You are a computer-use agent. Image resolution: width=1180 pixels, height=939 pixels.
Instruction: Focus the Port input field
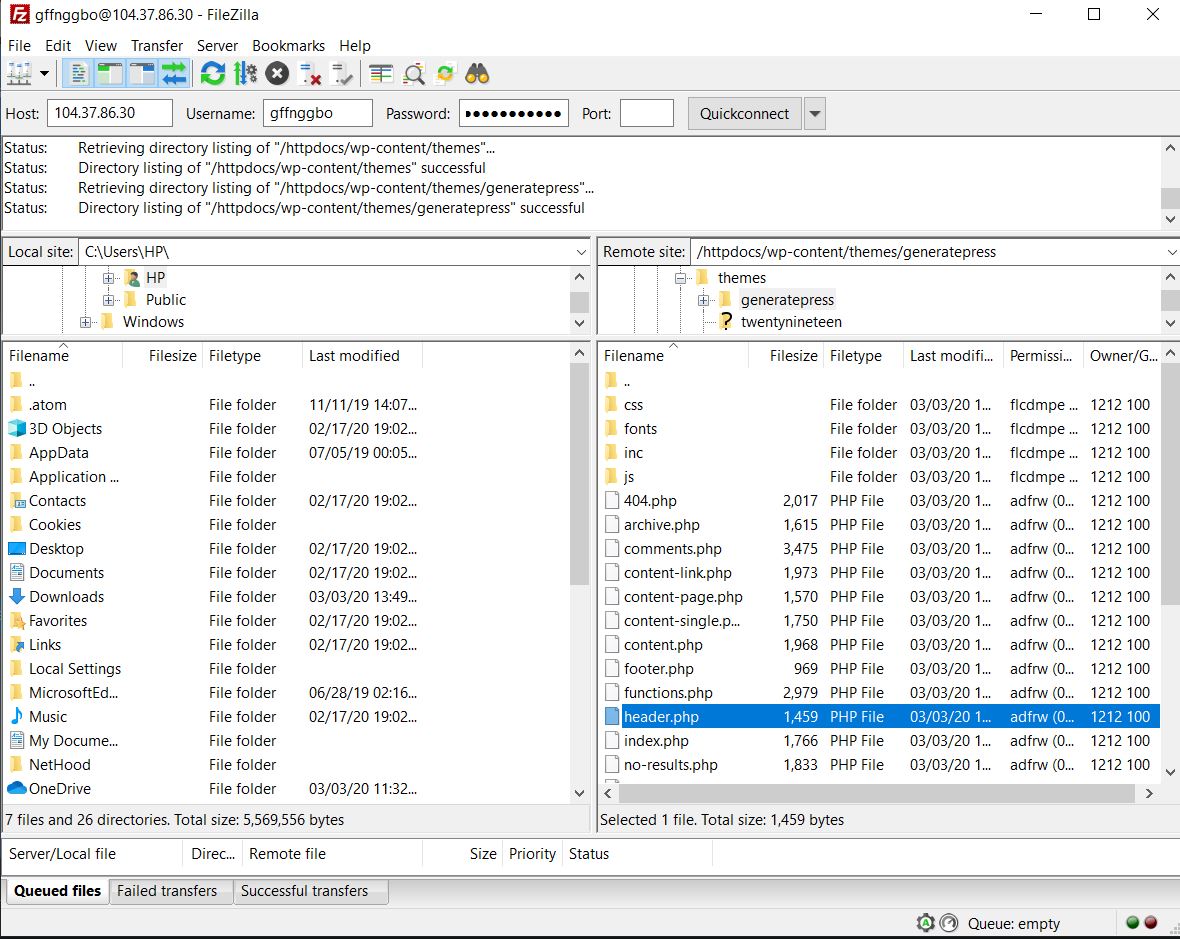[x=646, y=114]
